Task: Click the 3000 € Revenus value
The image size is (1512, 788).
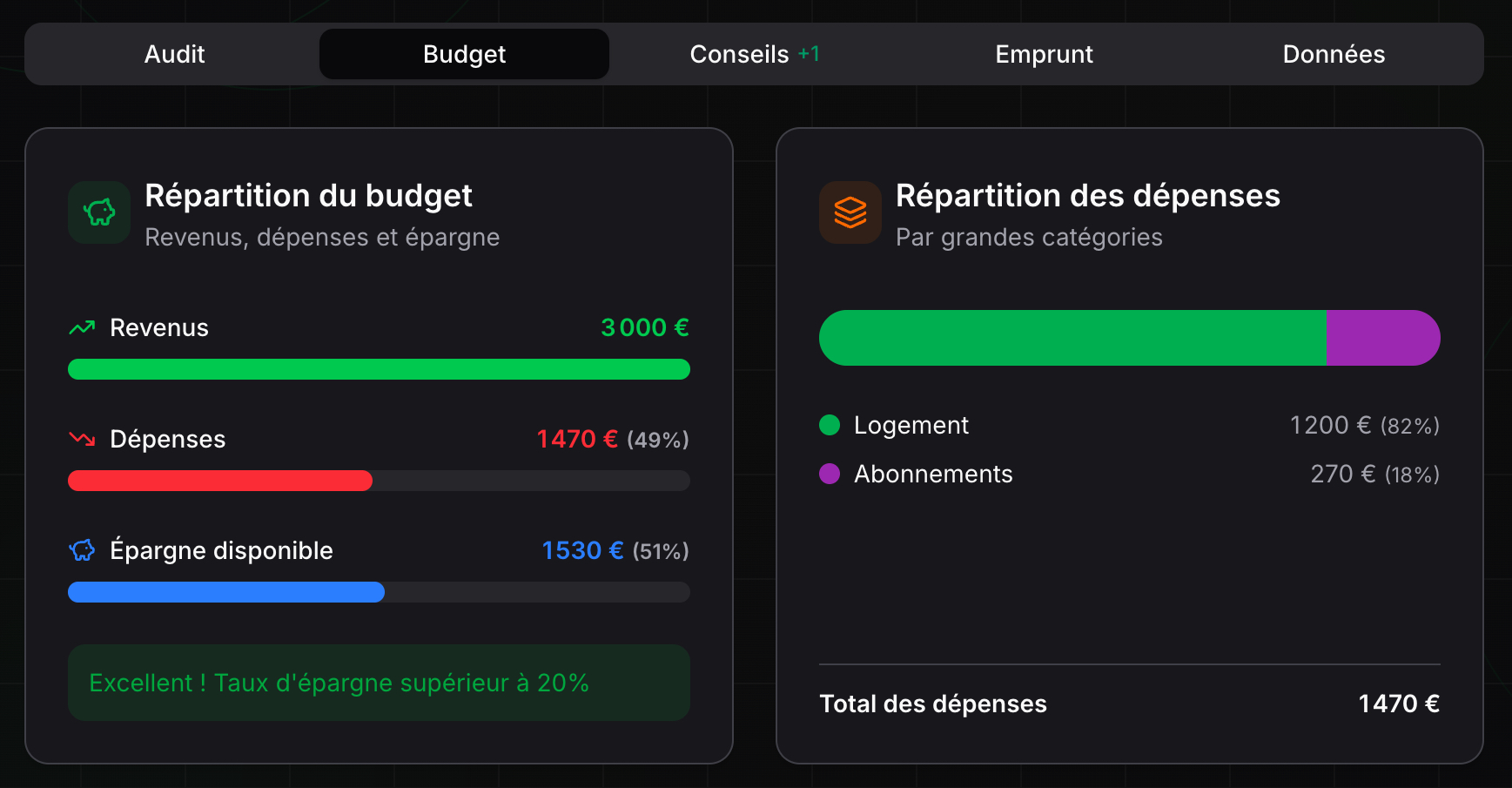Action: click(x=644, y=327)
